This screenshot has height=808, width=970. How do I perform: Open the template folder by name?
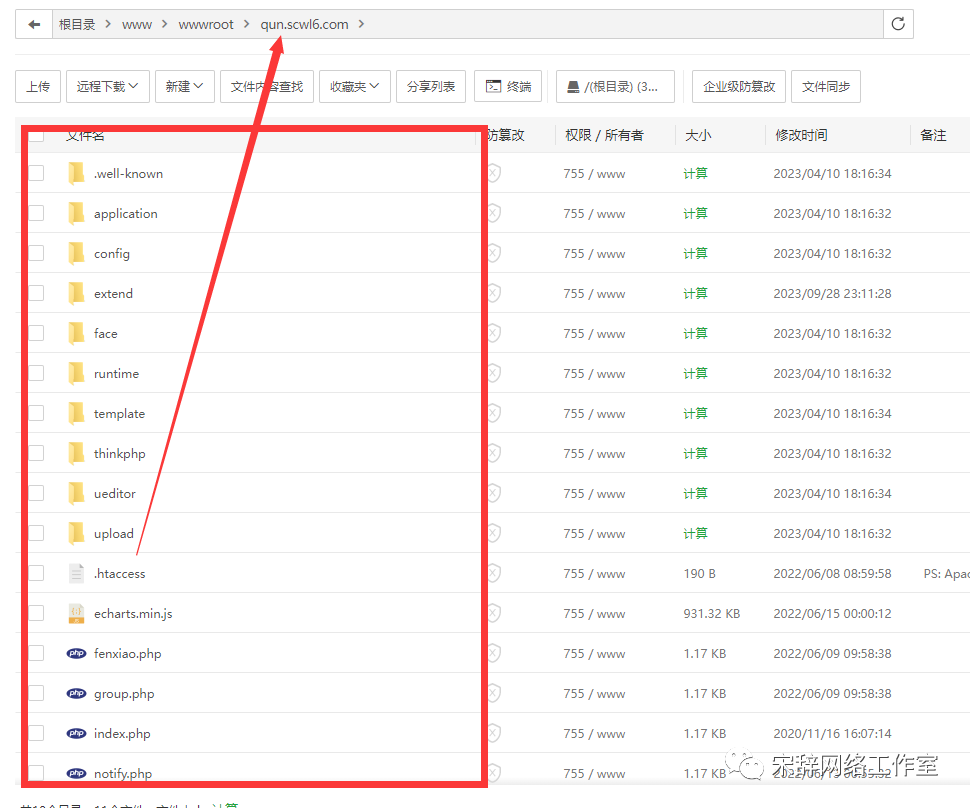click(119, 413)
